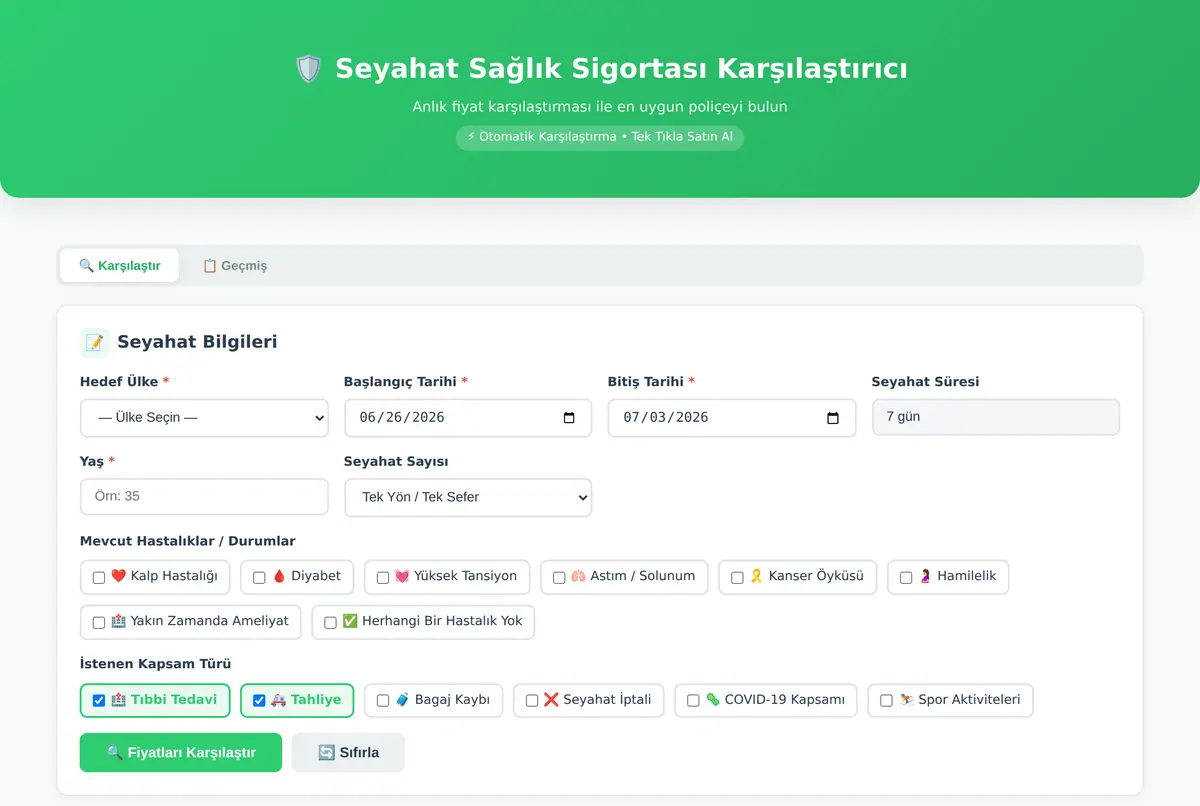Click the luggage icon in Bagaj Kaybı
Viewport: 1200px width, 806px height.
tap(402, 700)
